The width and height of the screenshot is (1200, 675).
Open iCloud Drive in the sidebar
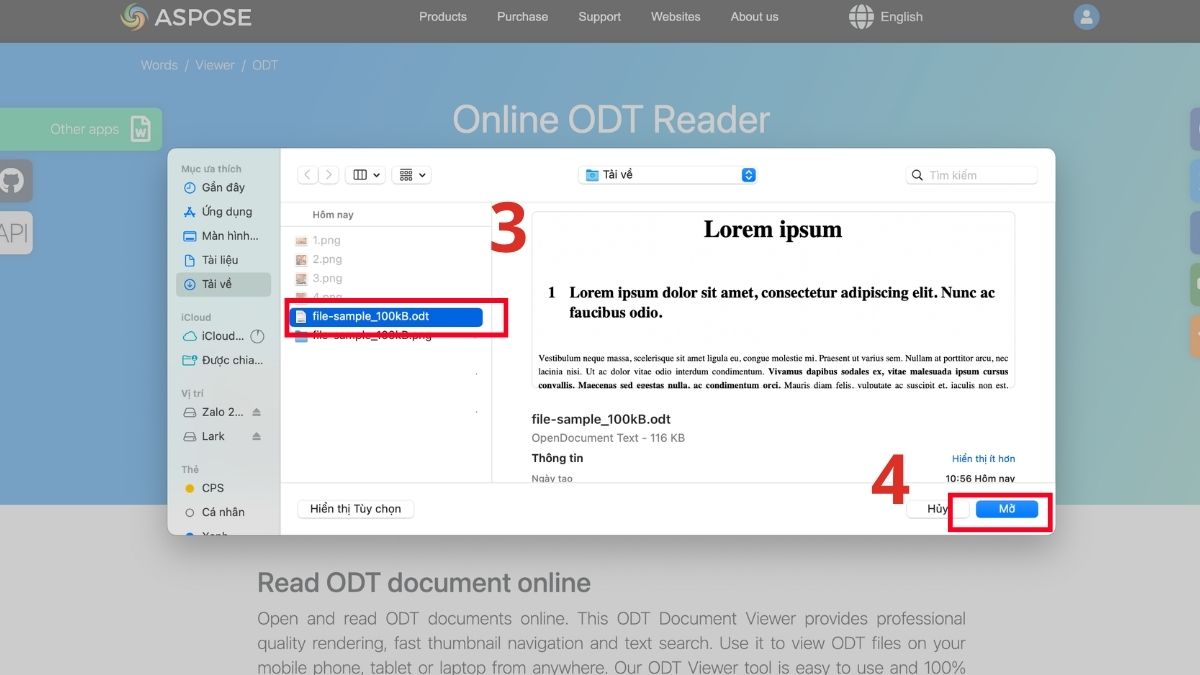[213, 336]
